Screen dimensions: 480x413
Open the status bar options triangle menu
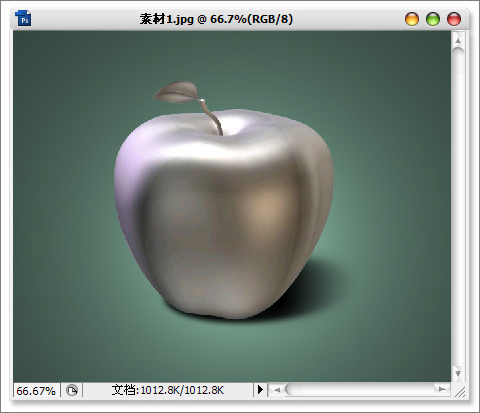(x=260, y=389)
